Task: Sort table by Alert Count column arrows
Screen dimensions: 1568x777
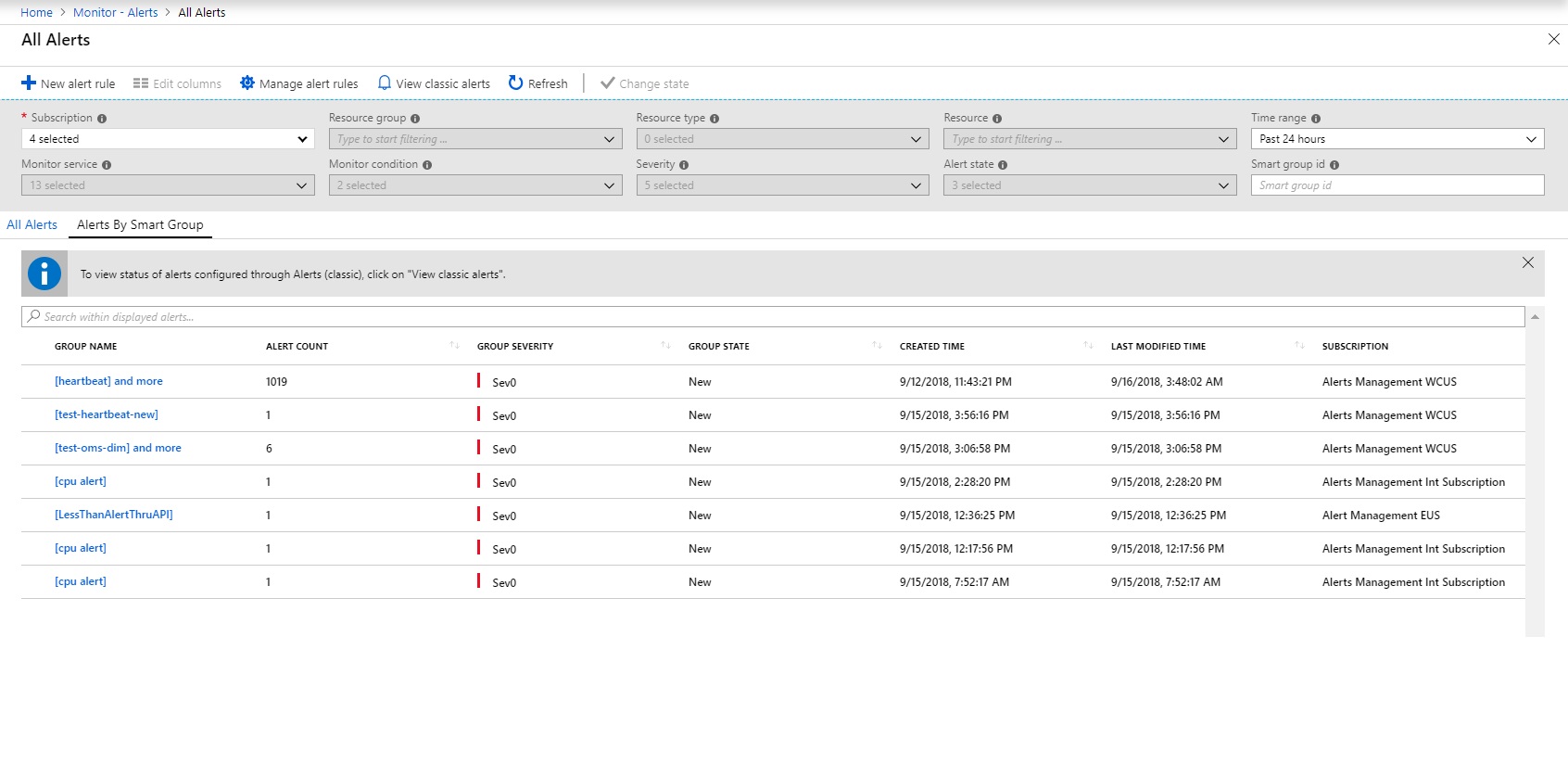Action: [x=454, y=346]
